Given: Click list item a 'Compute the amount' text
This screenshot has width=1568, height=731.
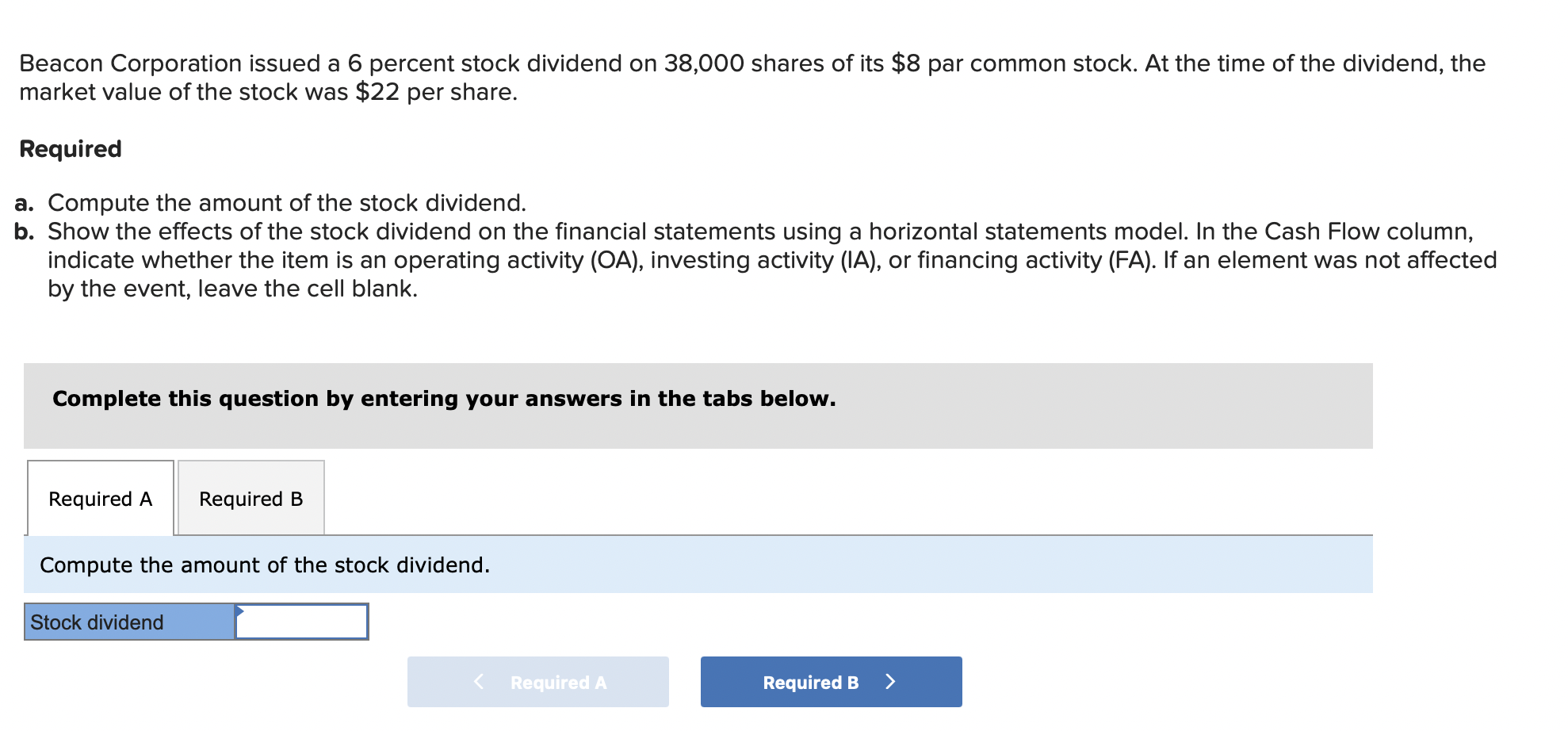Looking at the screenshot, I should 287,203.
